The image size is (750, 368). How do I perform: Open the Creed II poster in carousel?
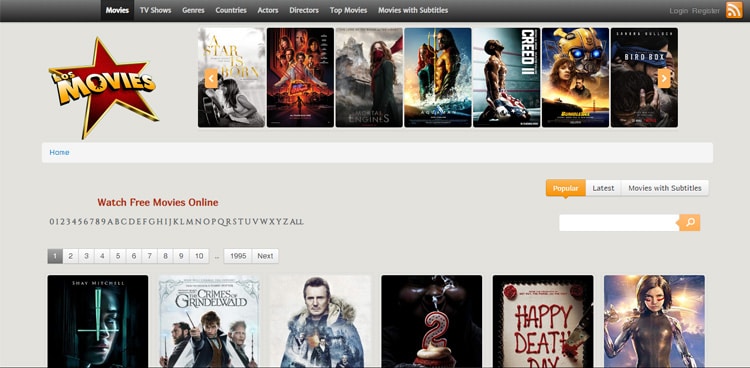507,78
